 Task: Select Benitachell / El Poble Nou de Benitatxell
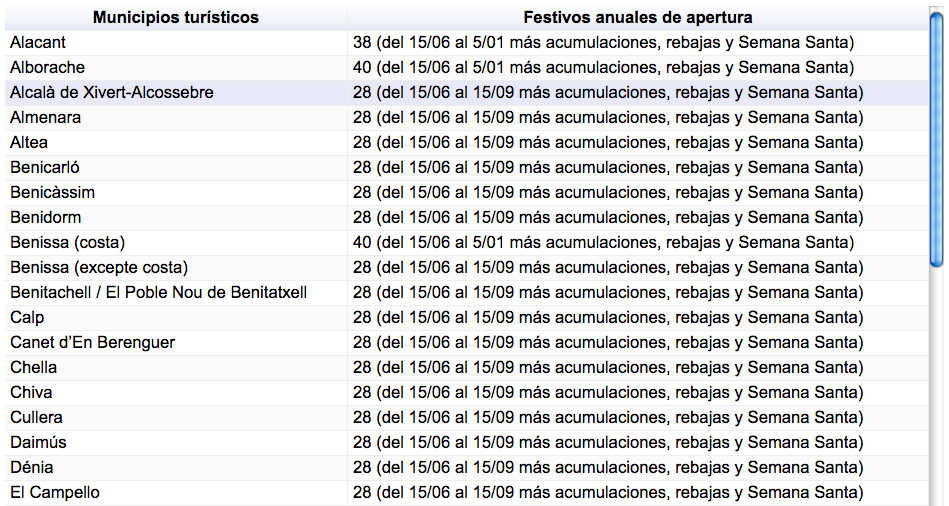[158, 292]
